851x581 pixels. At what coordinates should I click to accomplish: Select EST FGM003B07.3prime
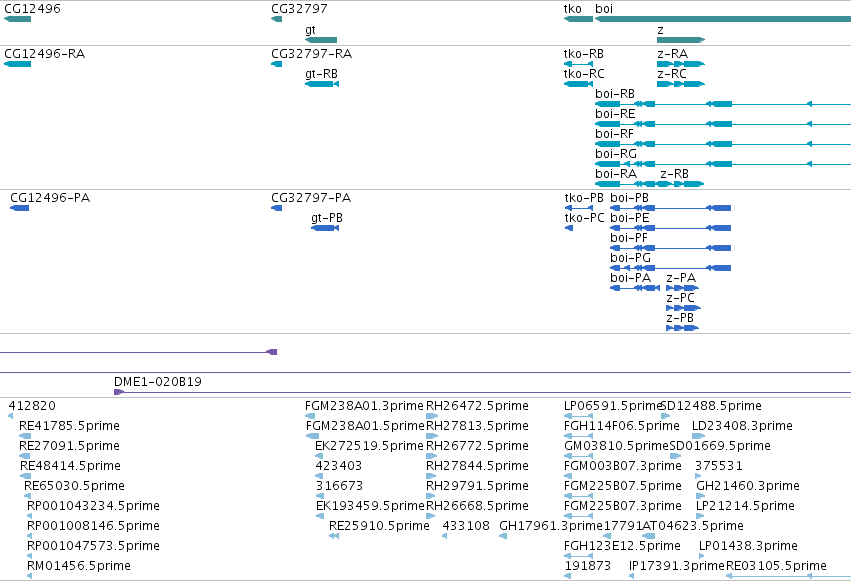[567, 476]
